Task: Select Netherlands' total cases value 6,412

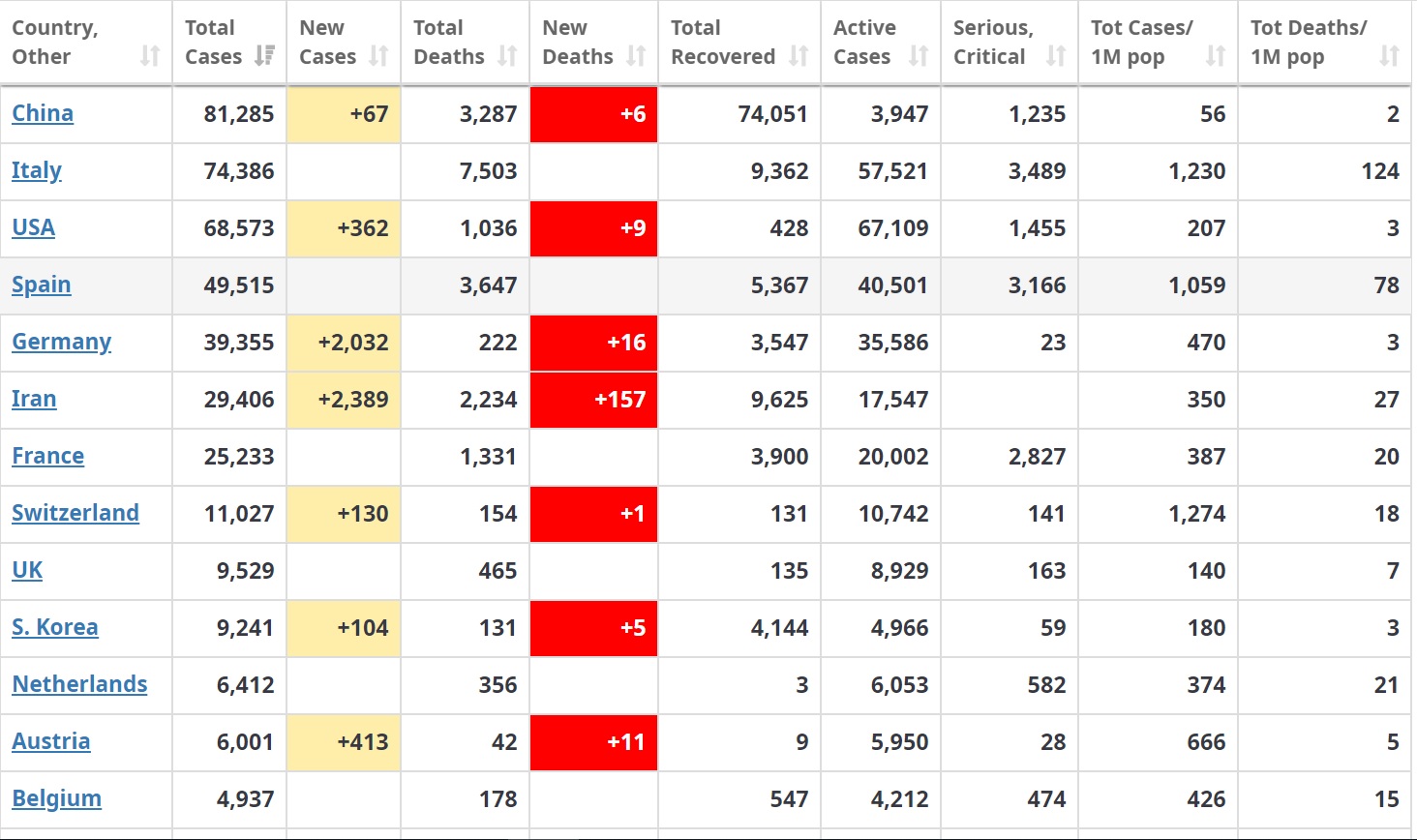Action: (x=246, y=685)
